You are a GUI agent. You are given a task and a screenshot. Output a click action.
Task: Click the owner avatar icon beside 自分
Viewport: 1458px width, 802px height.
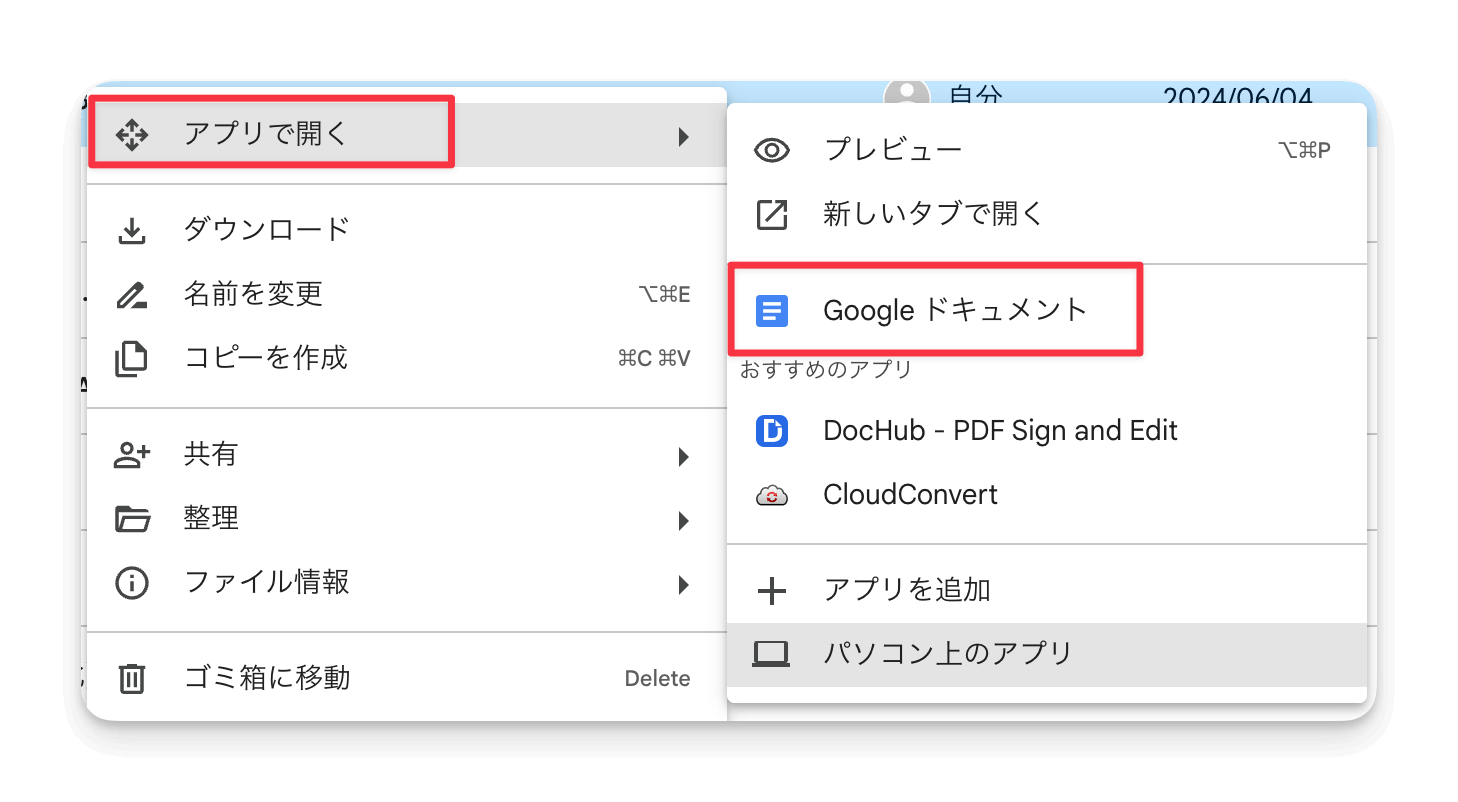907,94
